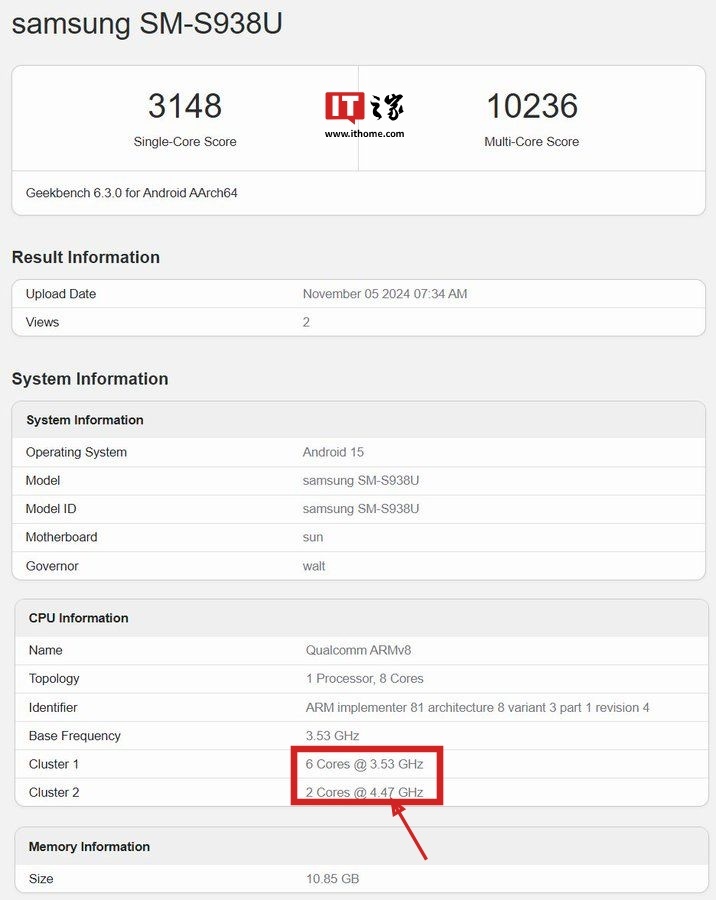Select the single-core score value 3148
716x900 pixels.
pos(185,106)
